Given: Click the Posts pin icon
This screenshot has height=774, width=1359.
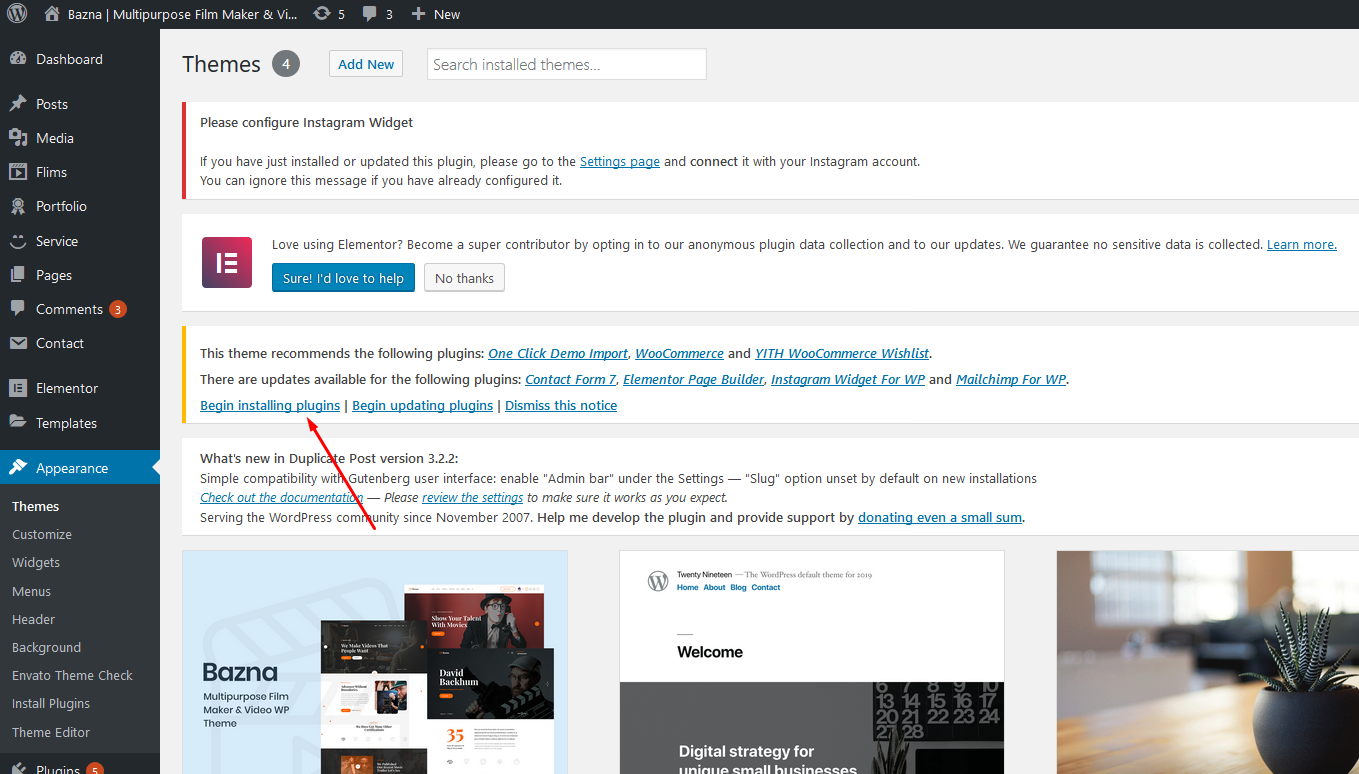Looking at the screenshot, I should pyautogui.click(x=18, y=104).
